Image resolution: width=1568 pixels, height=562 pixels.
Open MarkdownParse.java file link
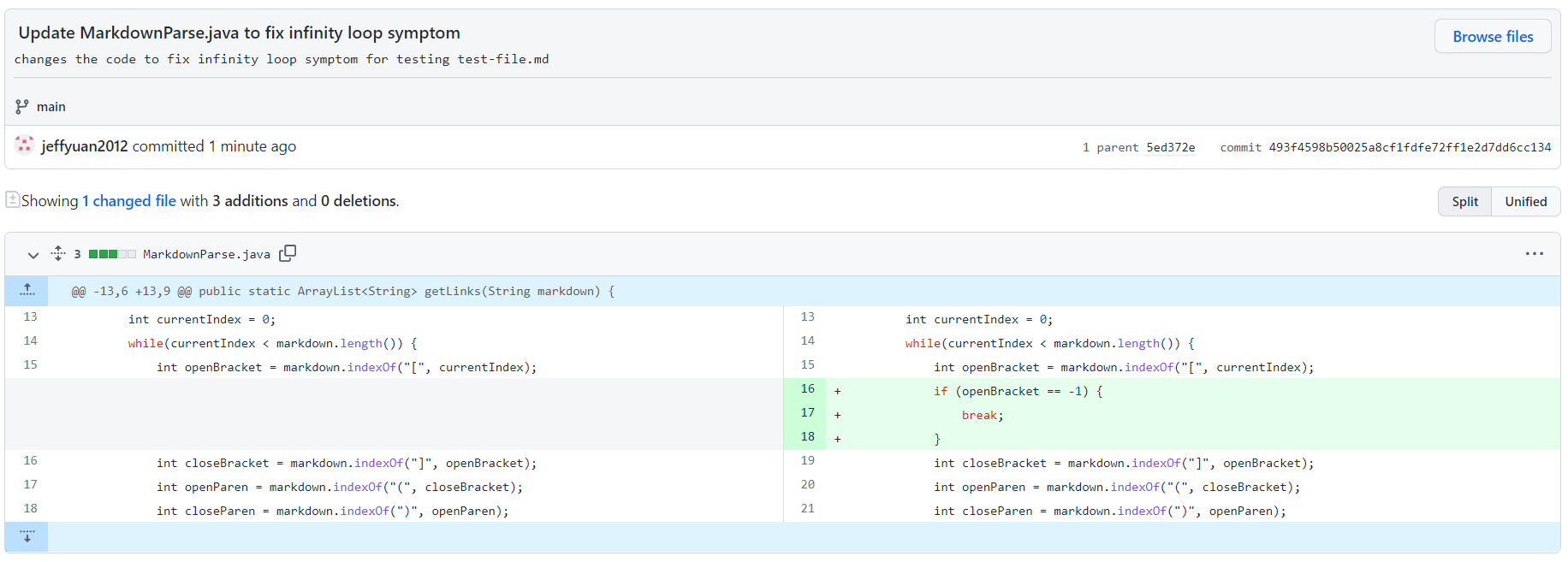(206, 254)
